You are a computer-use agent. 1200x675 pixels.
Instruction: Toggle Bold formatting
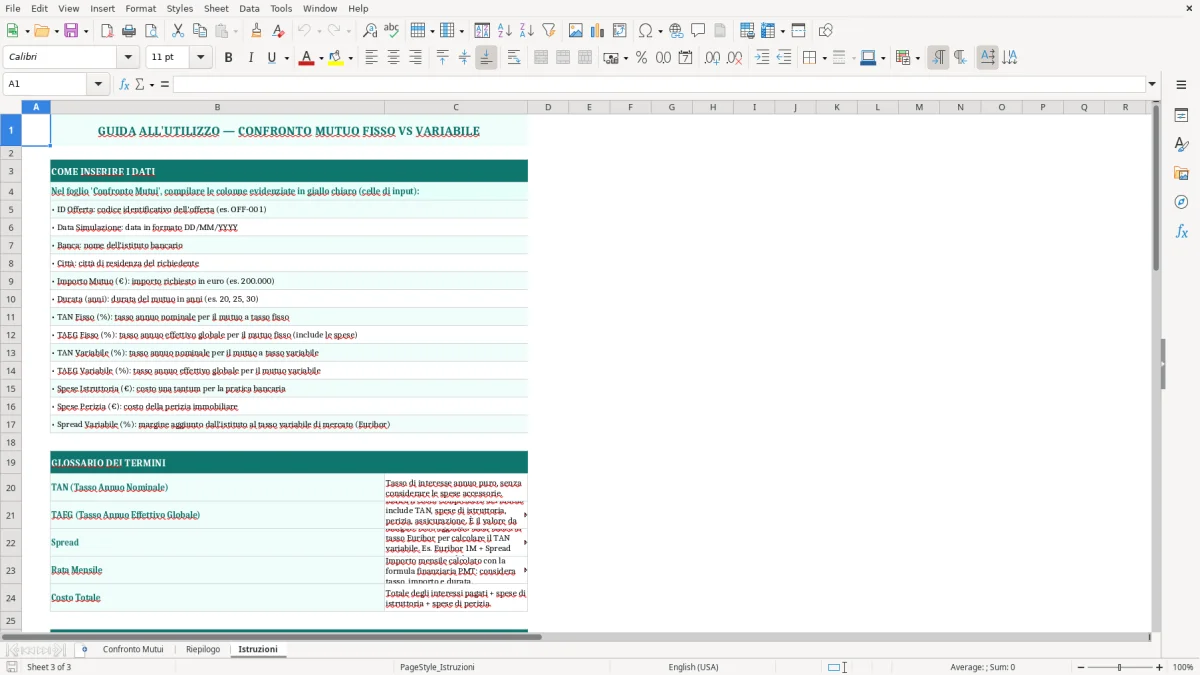coord(228,58)
